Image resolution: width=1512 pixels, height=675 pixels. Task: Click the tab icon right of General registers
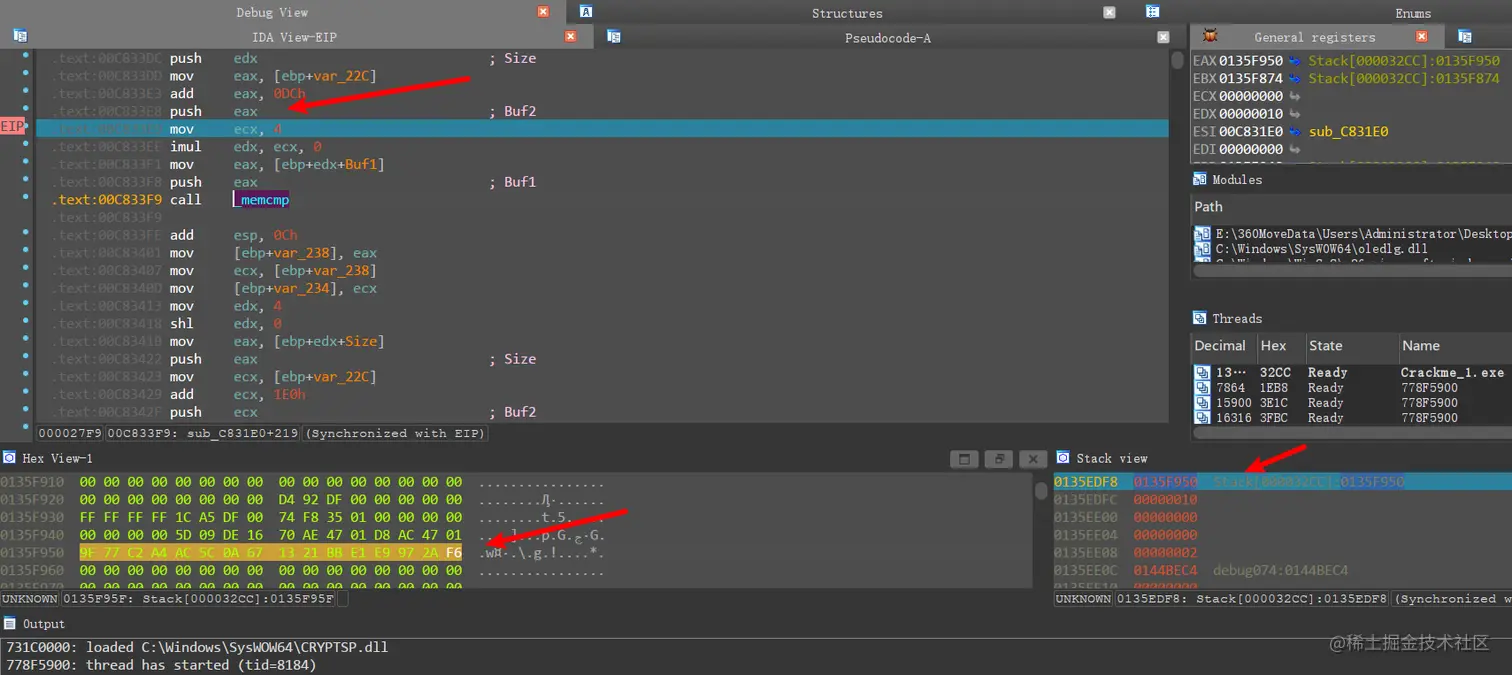coord(1465,37)
